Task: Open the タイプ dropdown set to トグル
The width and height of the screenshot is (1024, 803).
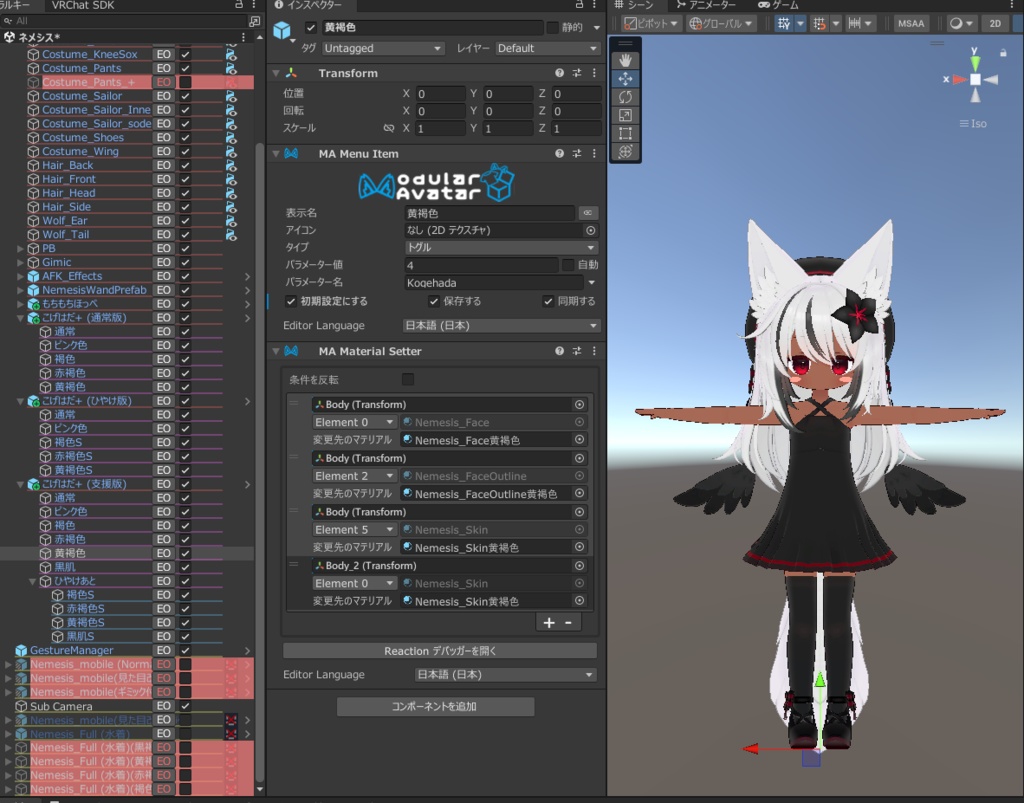Action: 500,247
